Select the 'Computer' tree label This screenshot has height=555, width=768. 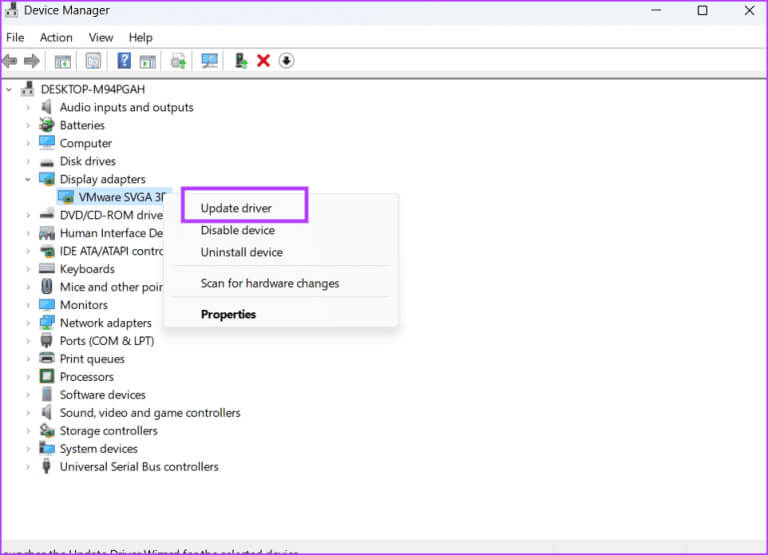pos(86,143)
